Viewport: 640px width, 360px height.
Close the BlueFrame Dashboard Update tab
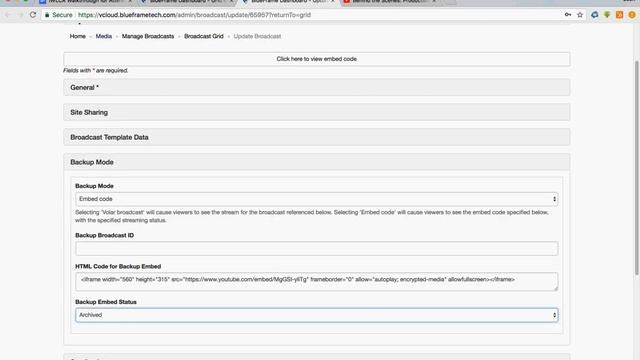pos(332,2)
